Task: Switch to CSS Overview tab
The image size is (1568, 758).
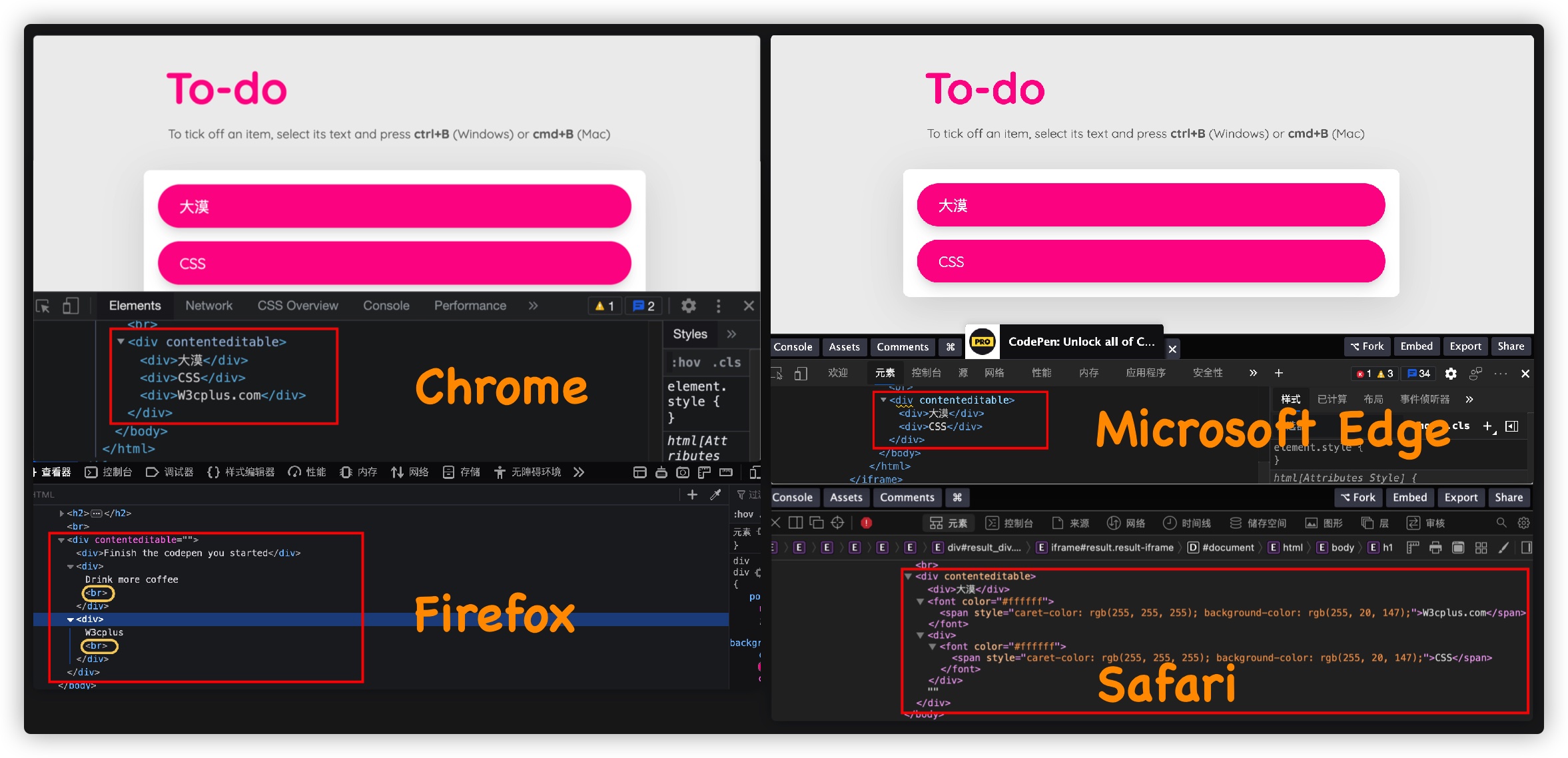Action: 298,306
